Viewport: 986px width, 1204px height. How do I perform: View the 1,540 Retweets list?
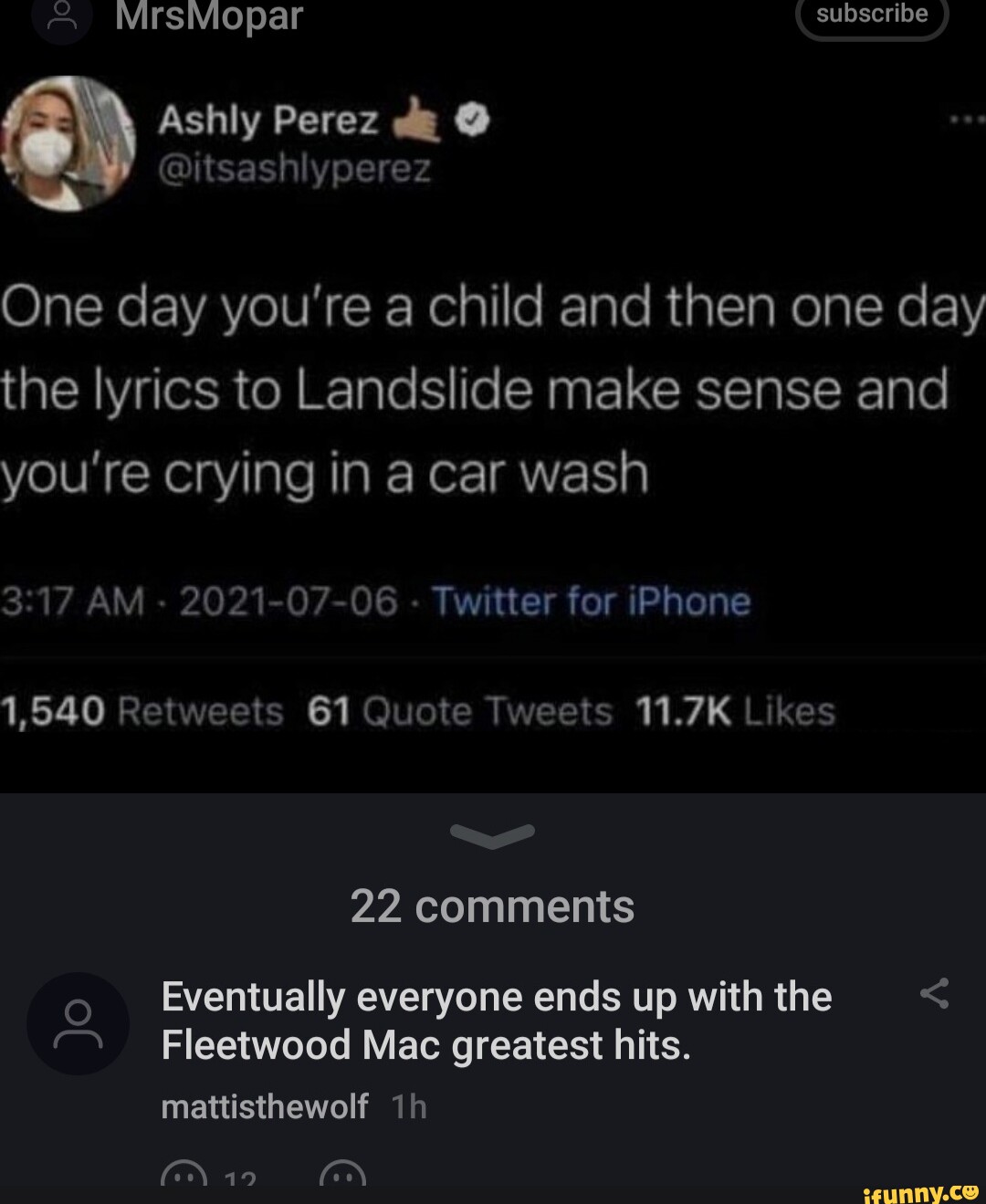click(142, 711)
